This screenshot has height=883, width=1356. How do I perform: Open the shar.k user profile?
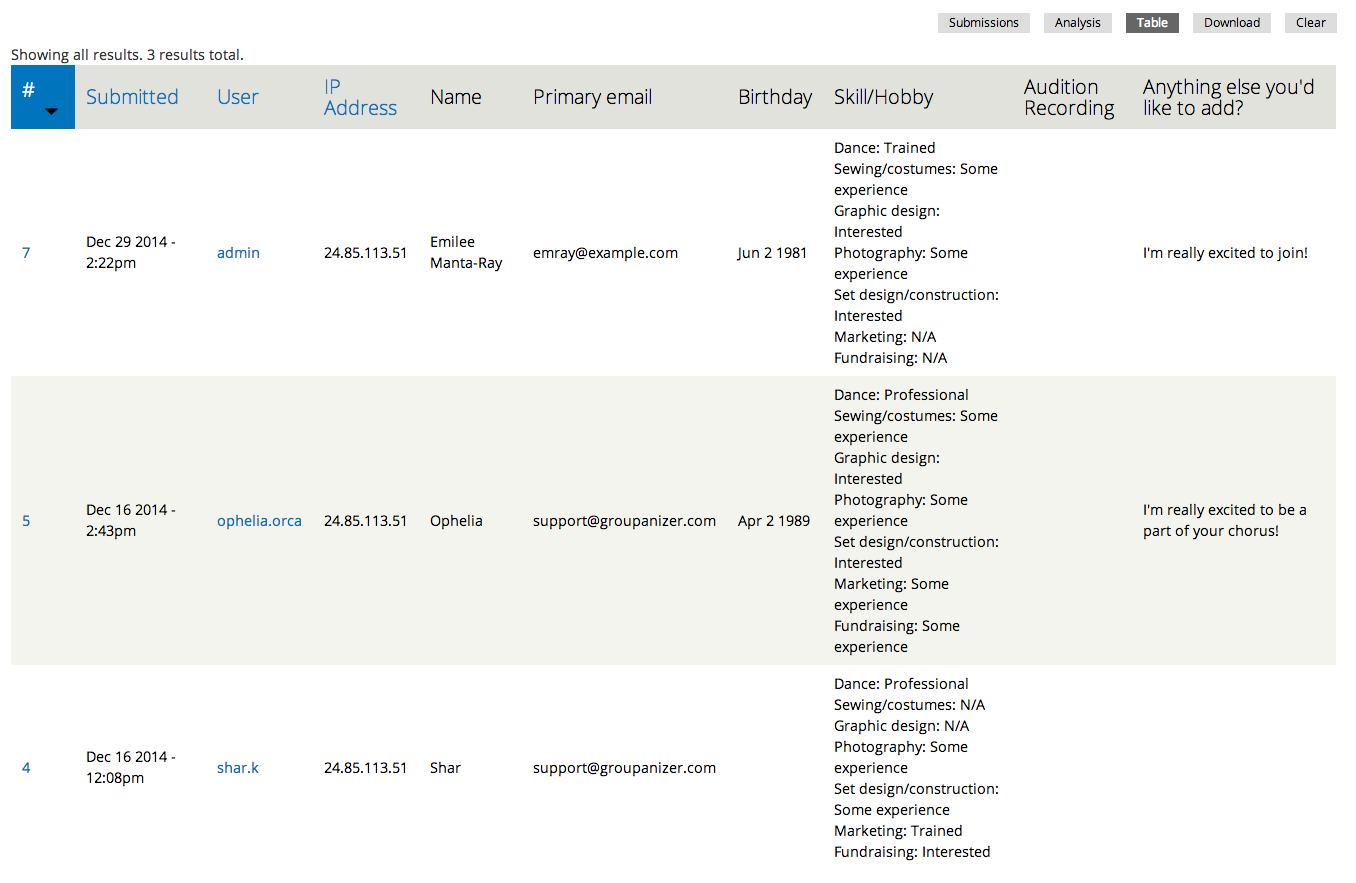[238, 768]
